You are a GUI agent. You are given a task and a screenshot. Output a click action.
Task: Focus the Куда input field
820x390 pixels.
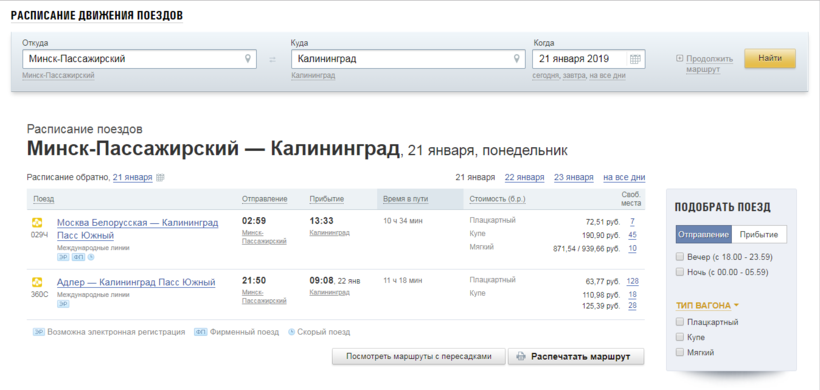coord(408,59)
